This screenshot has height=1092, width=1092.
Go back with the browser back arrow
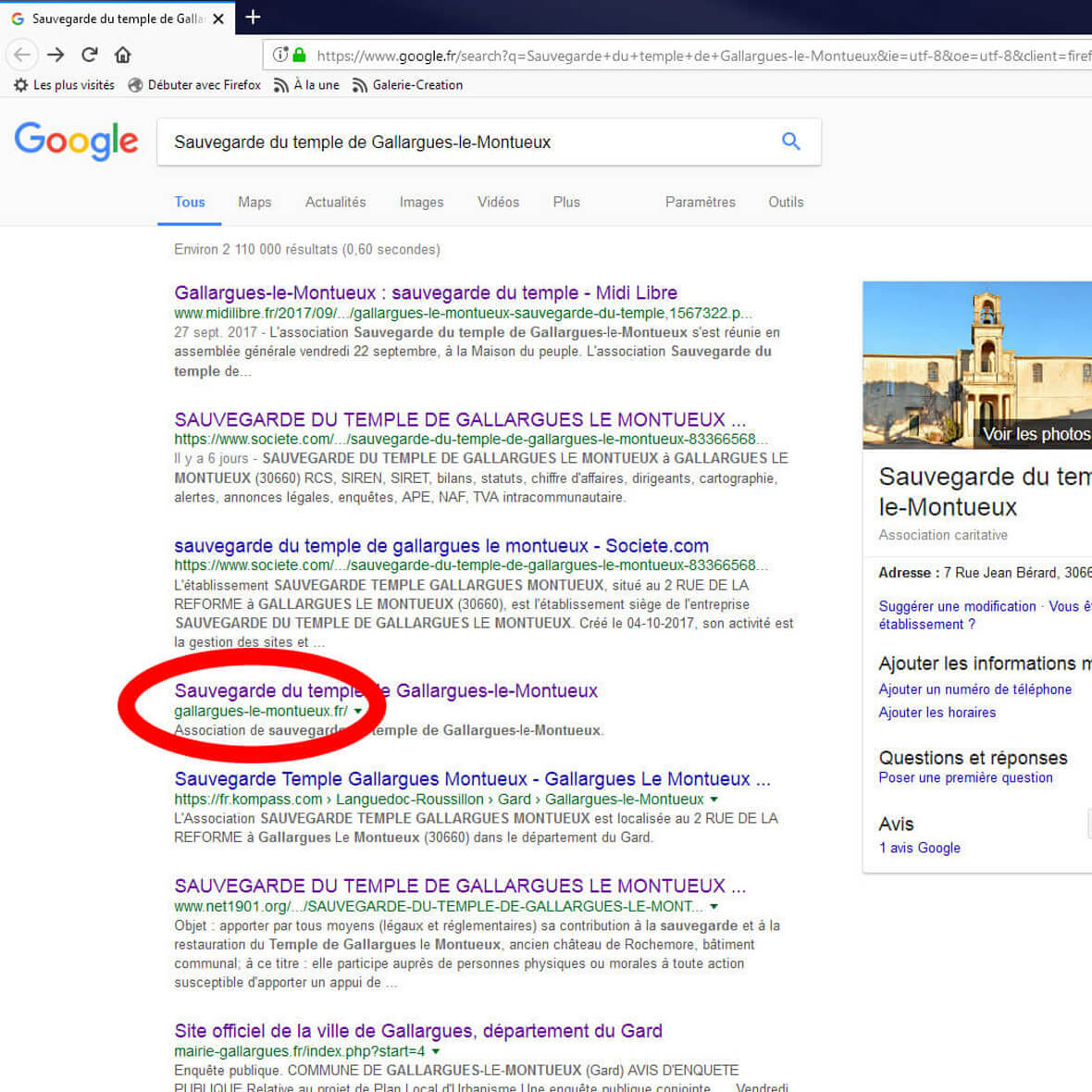pyautogui.click(x=21, y=55)
